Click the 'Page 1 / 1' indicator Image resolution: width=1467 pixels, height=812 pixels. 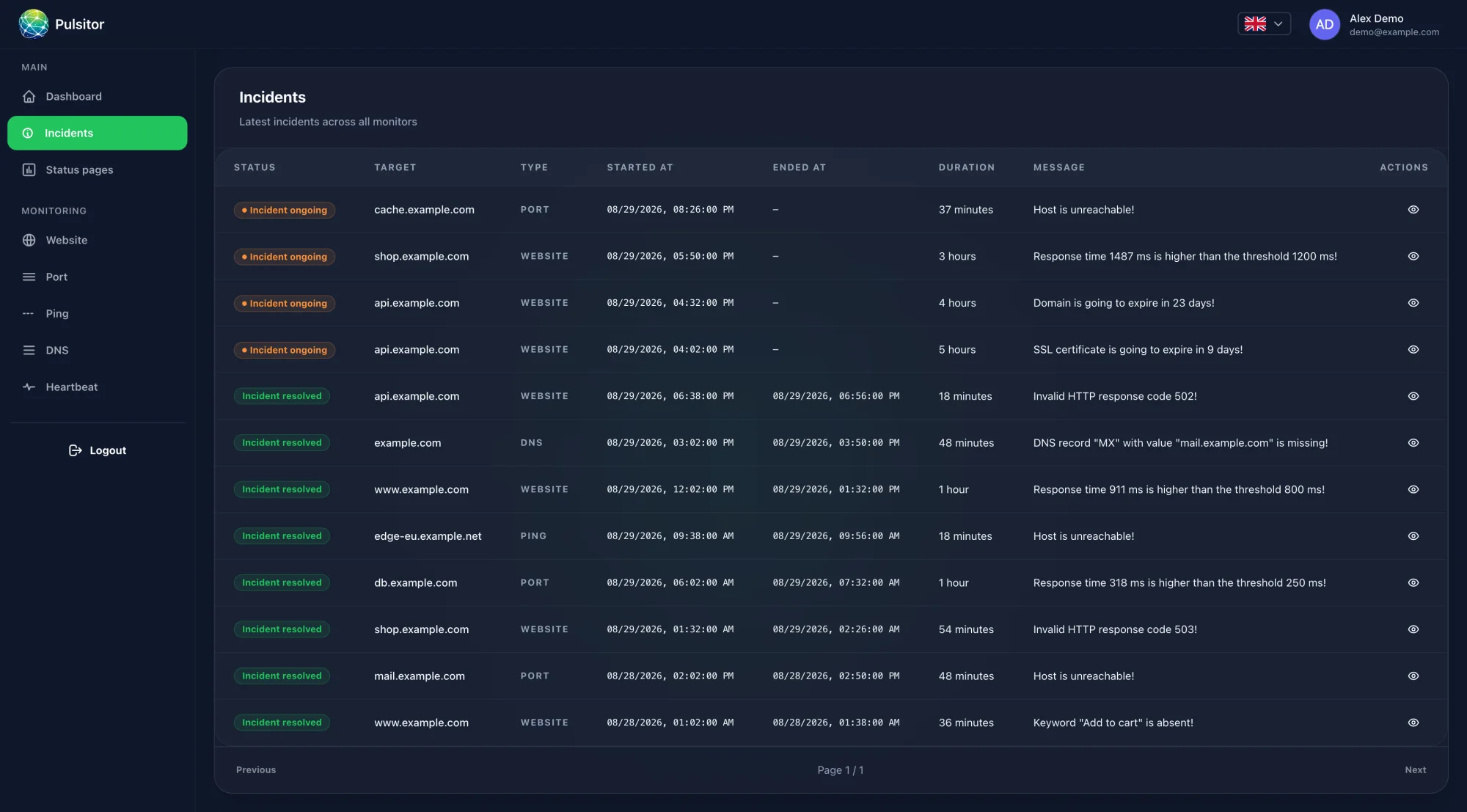tap(841, 770)
